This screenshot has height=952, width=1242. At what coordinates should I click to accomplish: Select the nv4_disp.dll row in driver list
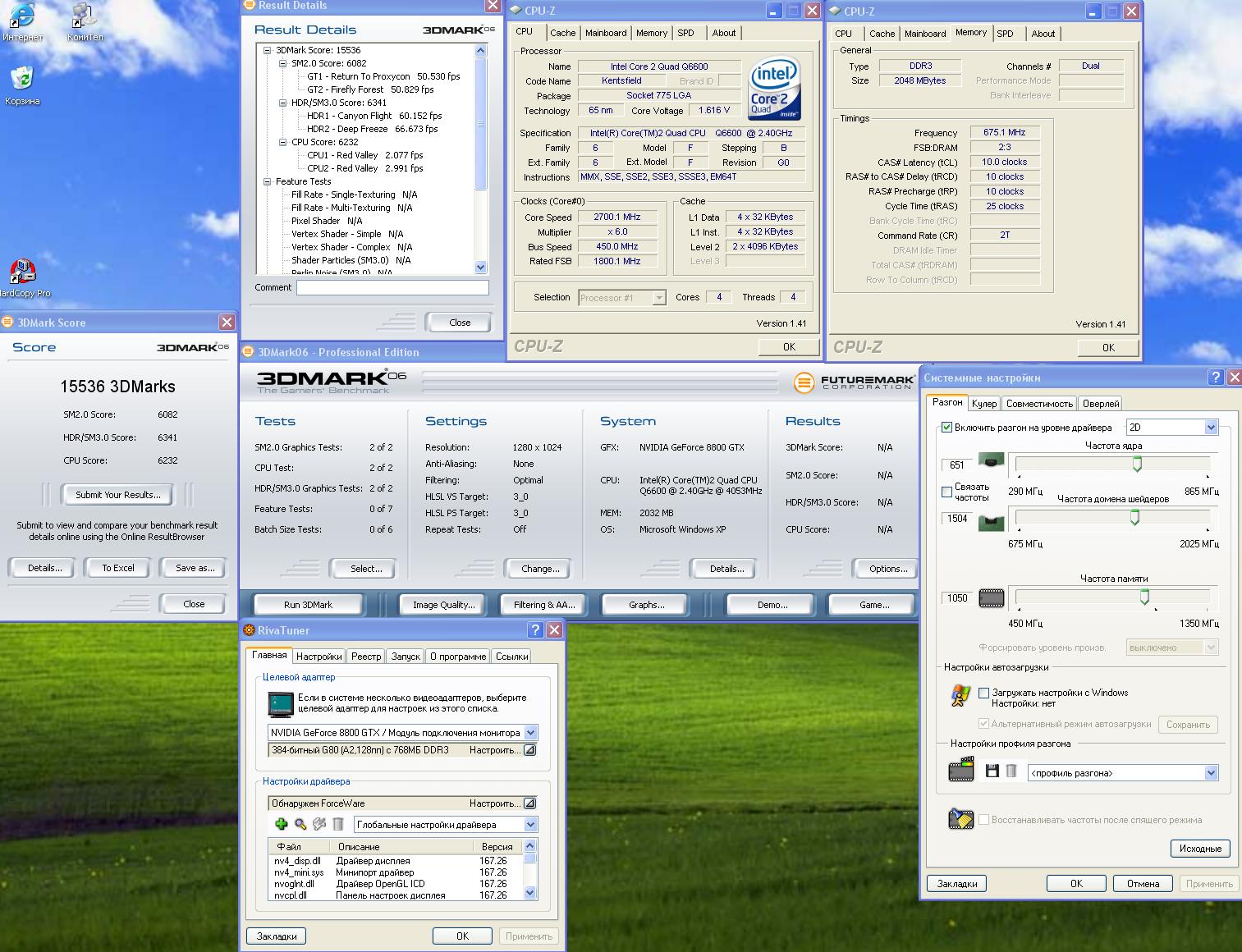[x=396, y=861]
